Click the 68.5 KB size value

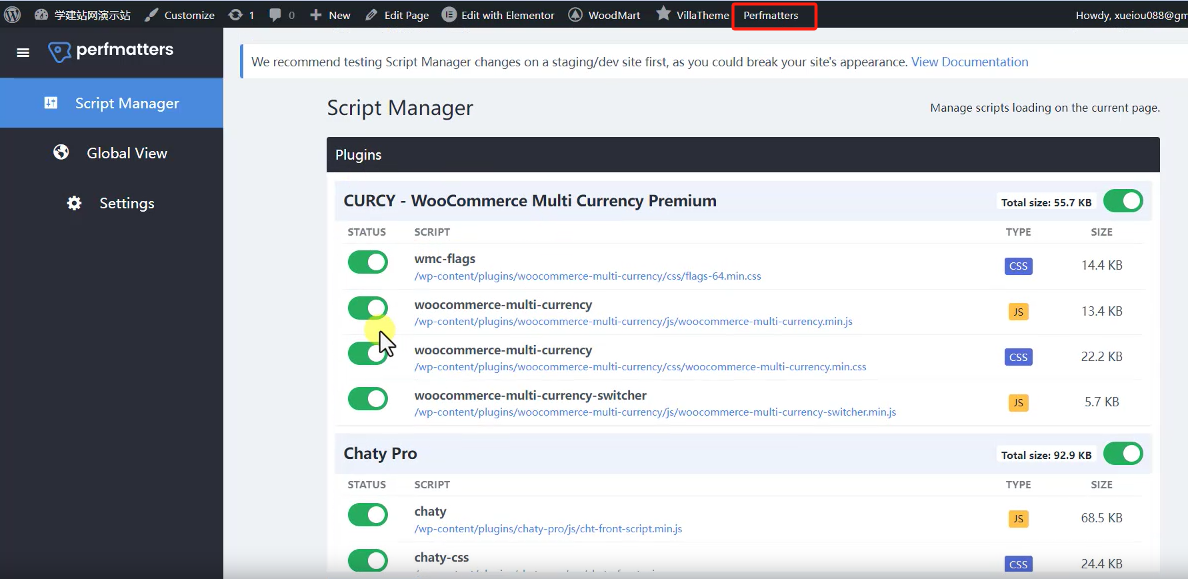1102,518
